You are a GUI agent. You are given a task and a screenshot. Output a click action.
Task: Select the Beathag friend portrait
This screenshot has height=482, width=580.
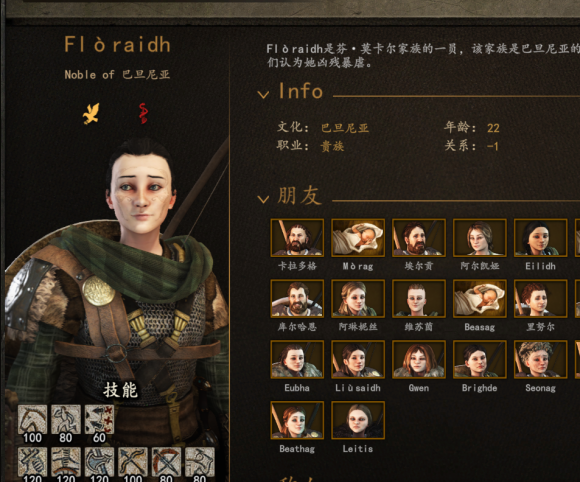(x=297, y=420)
